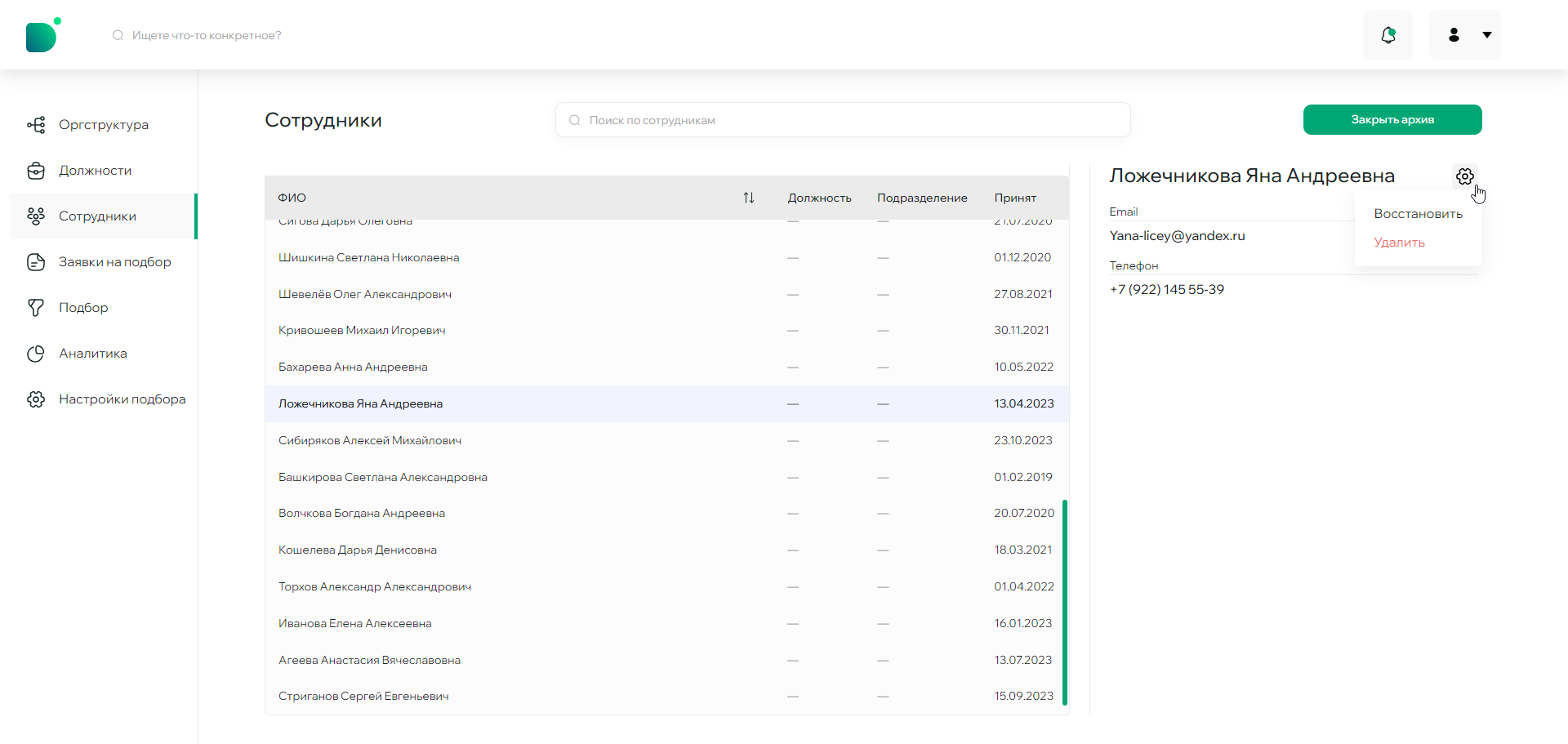The image size is (1568, 744).
Task: Open the Аналитика section
Action: pos(104,354)
